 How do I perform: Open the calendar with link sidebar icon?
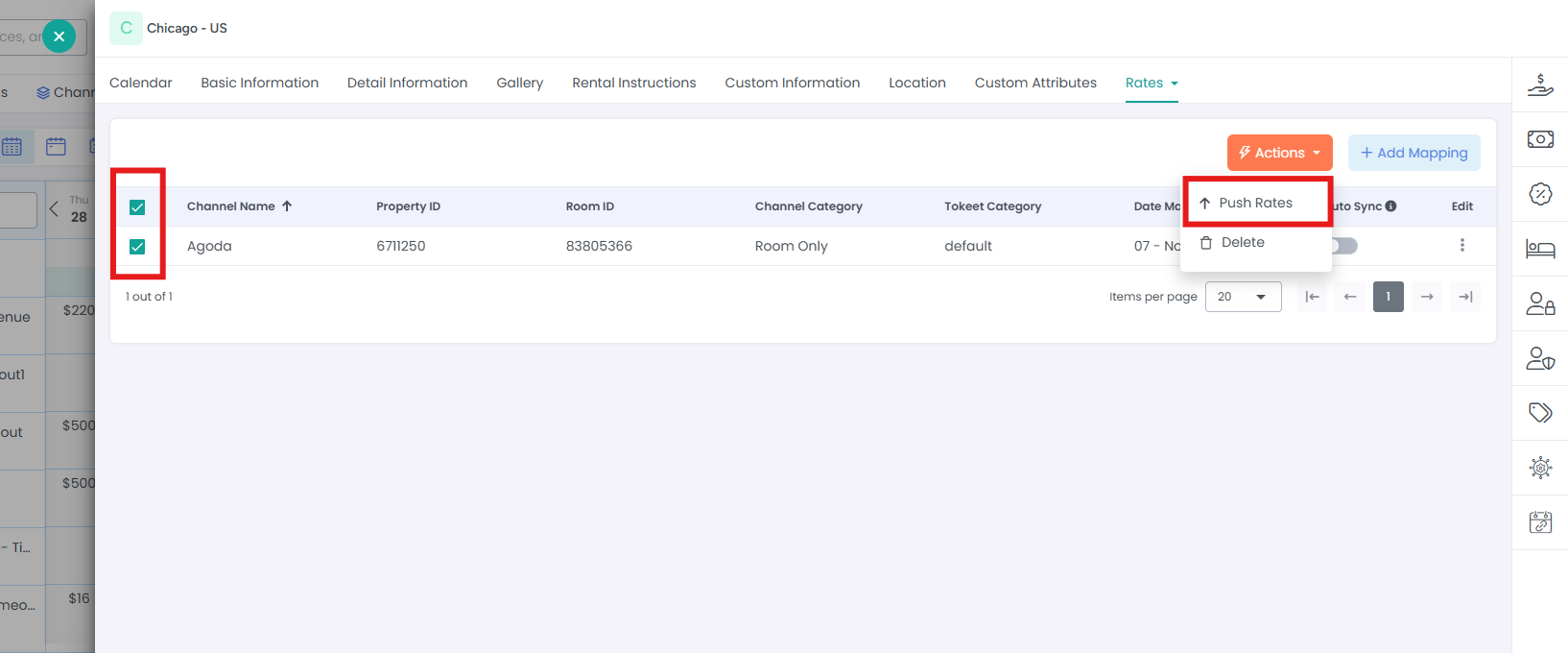point(1540,522)
